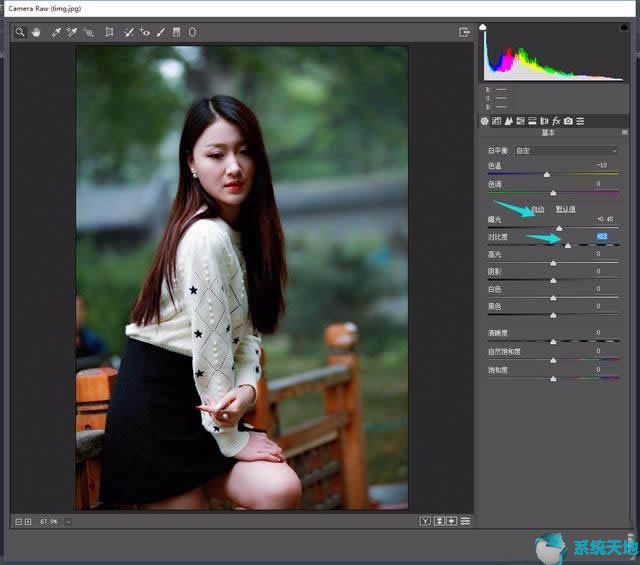Select the Color Sampler tool
Viewport: 640px width, 565px height.
pyautogui.click(x=72, y=32)
